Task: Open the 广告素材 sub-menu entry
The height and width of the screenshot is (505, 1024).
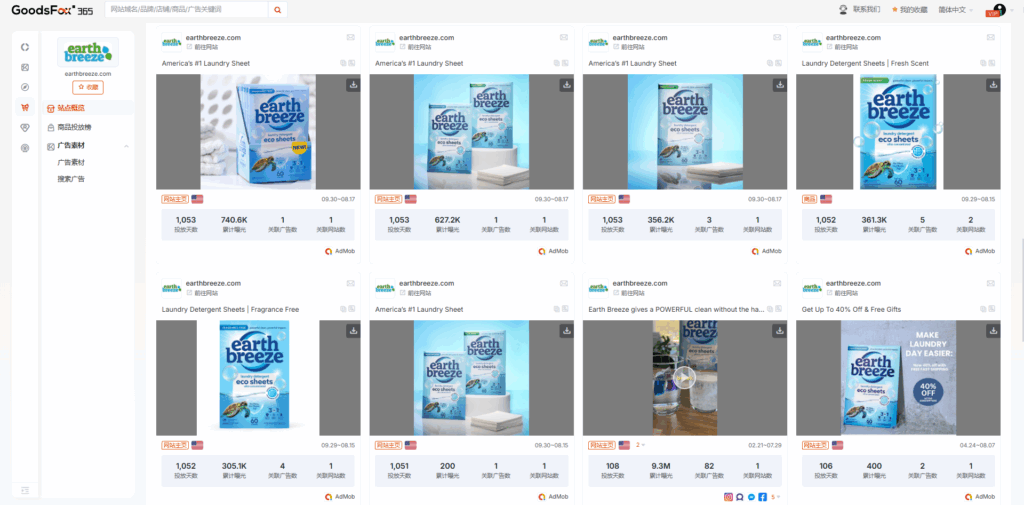Action: (71, 162)
